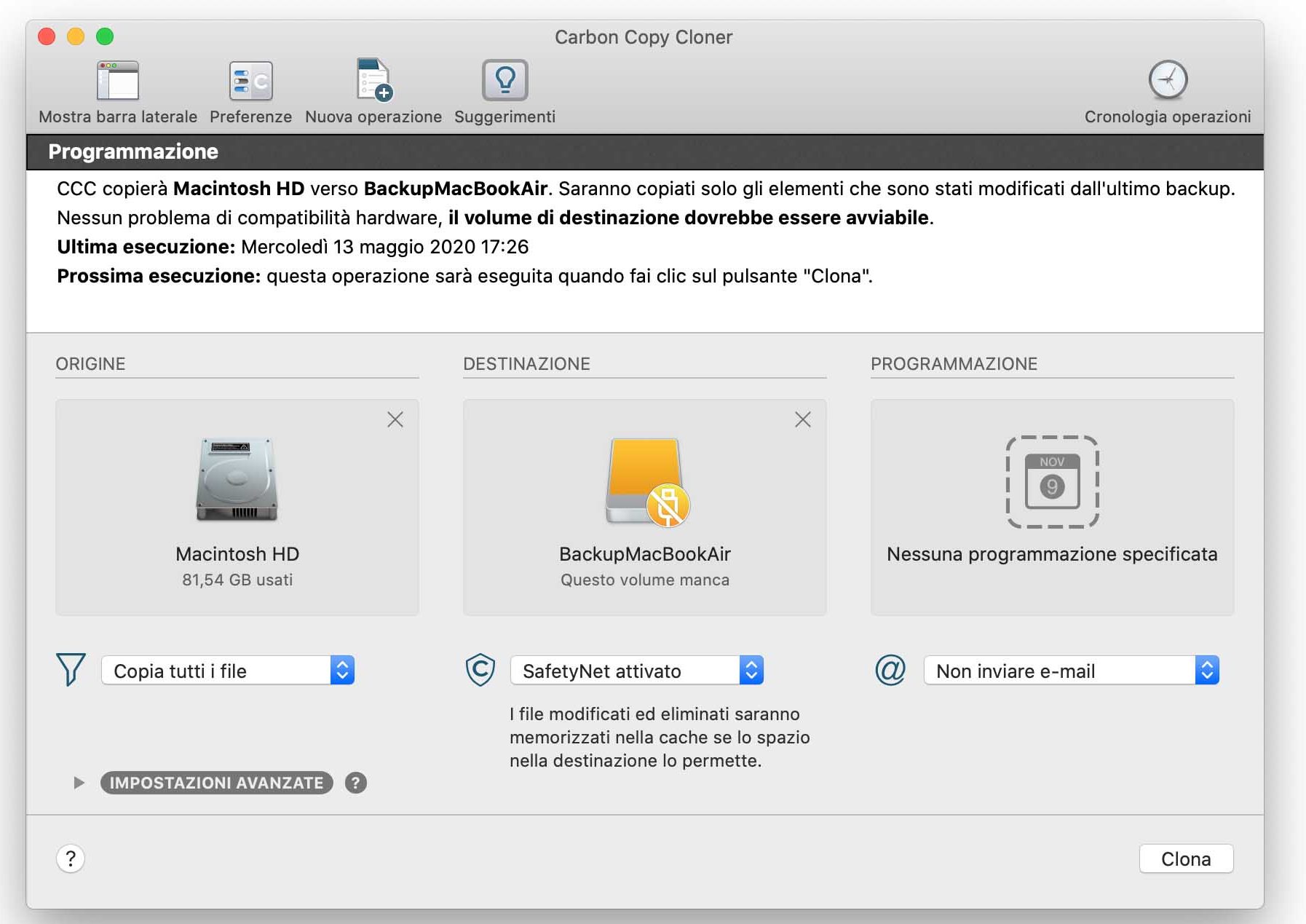Screen dimensions: 1306x924
Task: Click the '81,54 GB usati' text
Action: (x=237, y=580)
